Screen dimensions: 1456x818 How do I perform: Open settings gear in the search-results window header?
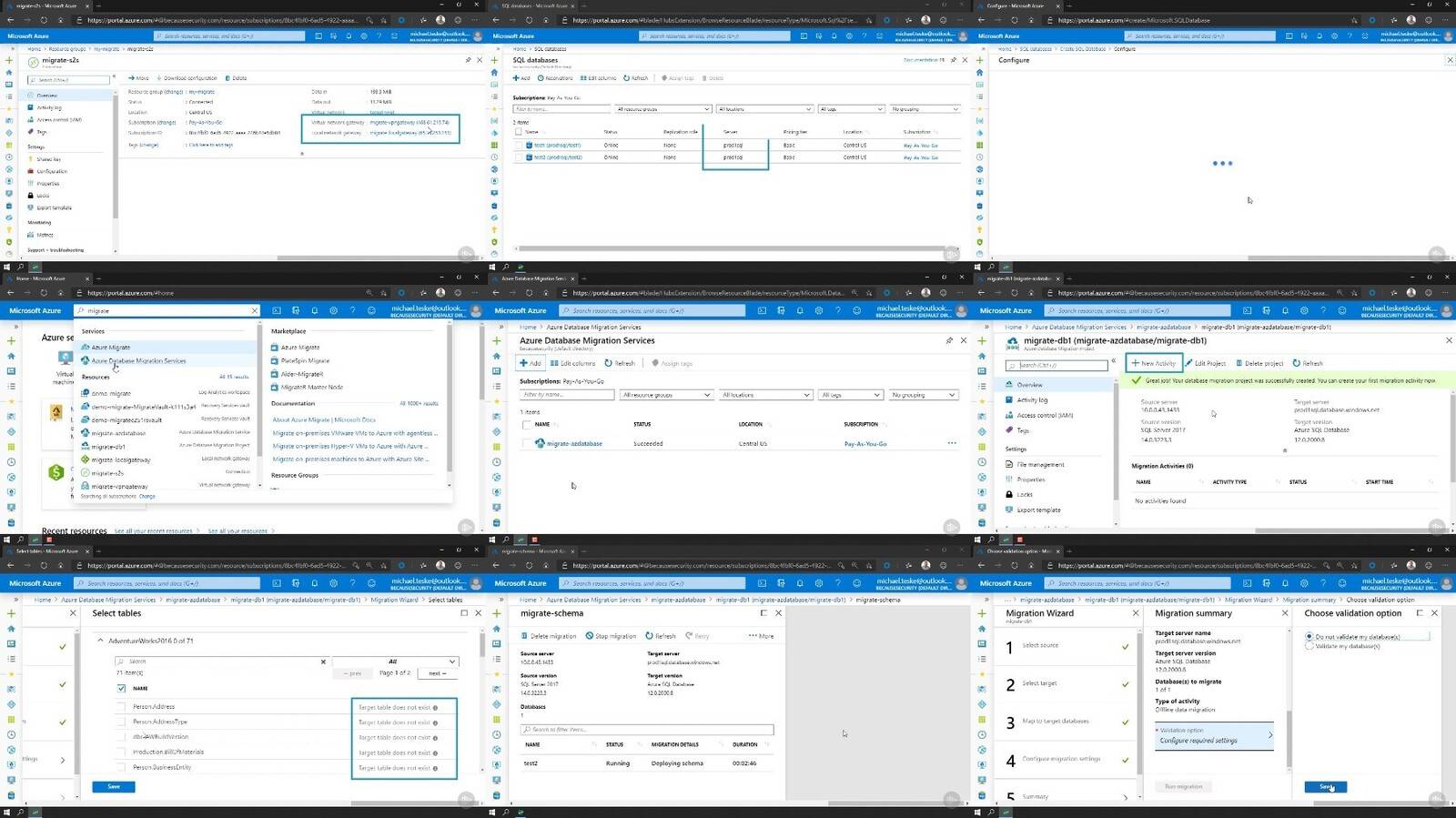click(334, 310)
